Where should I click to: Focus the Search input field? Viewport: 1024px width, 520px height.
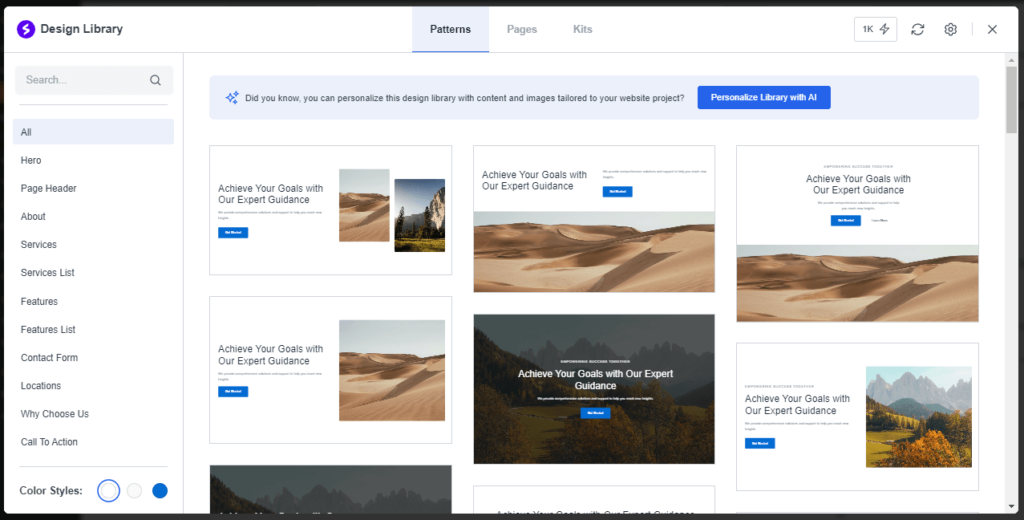(x=94, y=80)
